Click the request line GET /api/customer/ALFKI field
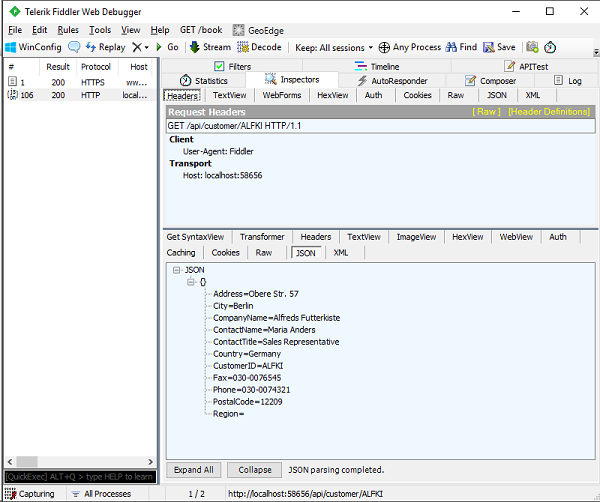The height and width of the screenshot is (502, 600). [381, 126]
